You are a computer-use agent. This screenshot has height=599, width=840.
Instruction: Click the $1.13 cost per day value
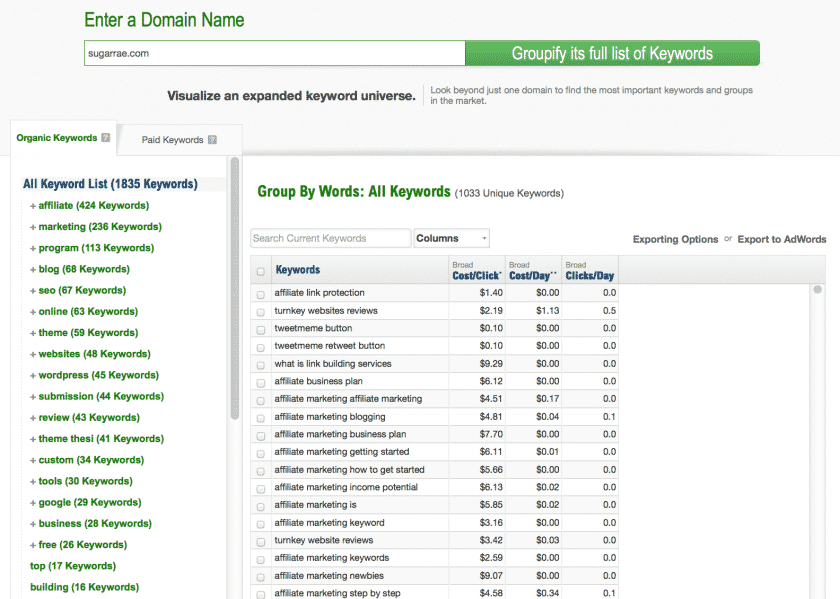(x=548, y=310)
